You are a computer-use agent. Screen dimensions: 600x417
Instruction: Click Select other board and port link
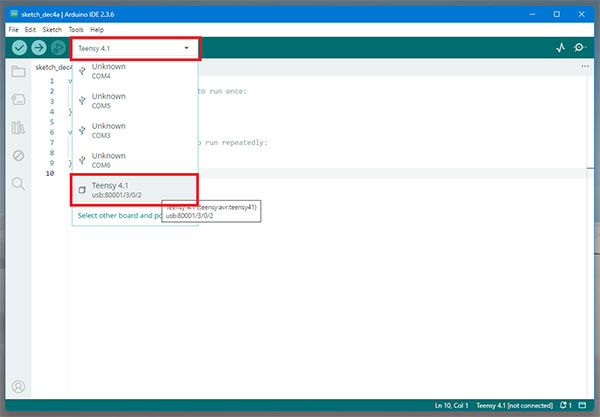pyautogui.click(x=118, y=215)
